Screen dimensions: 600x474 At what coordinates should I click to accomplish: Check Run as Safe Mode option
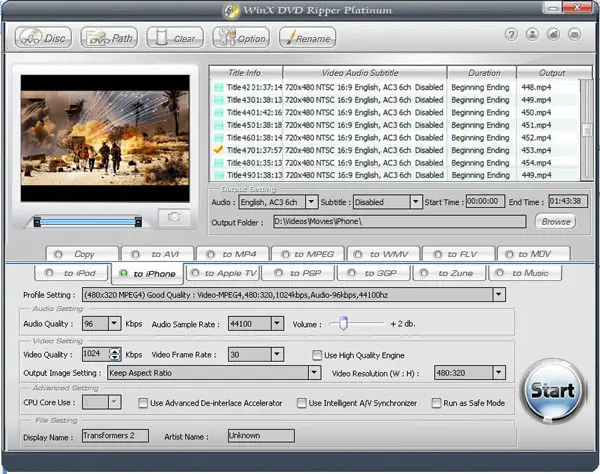click(436, 403)
